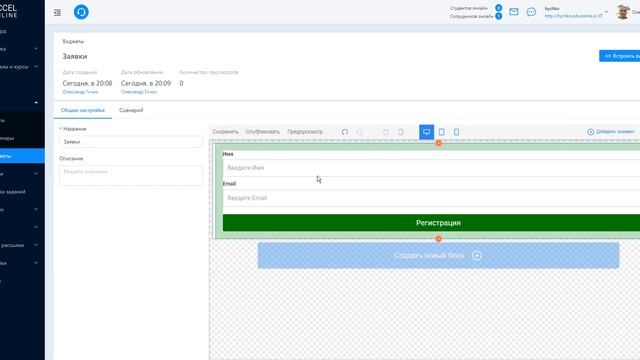The height and width of the screenshot is (360, 640).
Task: Click the Email field label in form
Action: coord(229,184)
